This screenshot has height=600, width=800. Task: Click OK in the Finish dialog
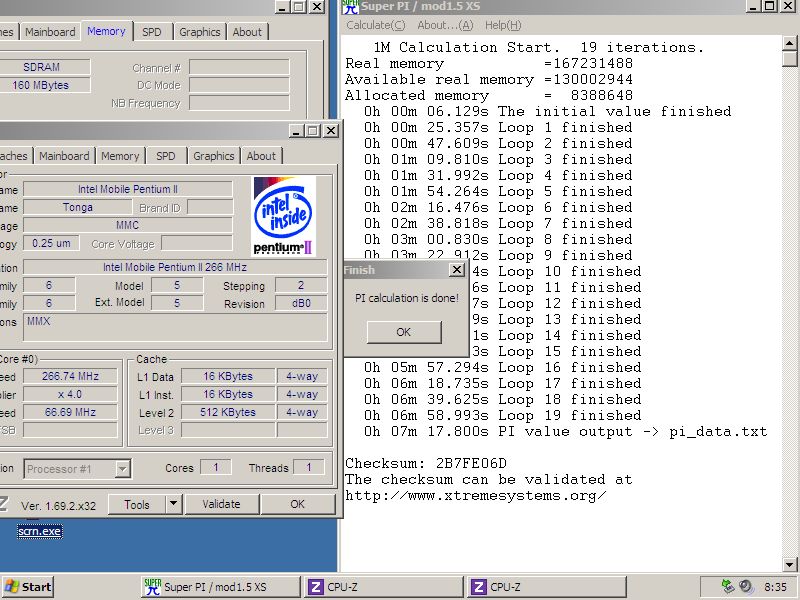click(x=404, y=332)
